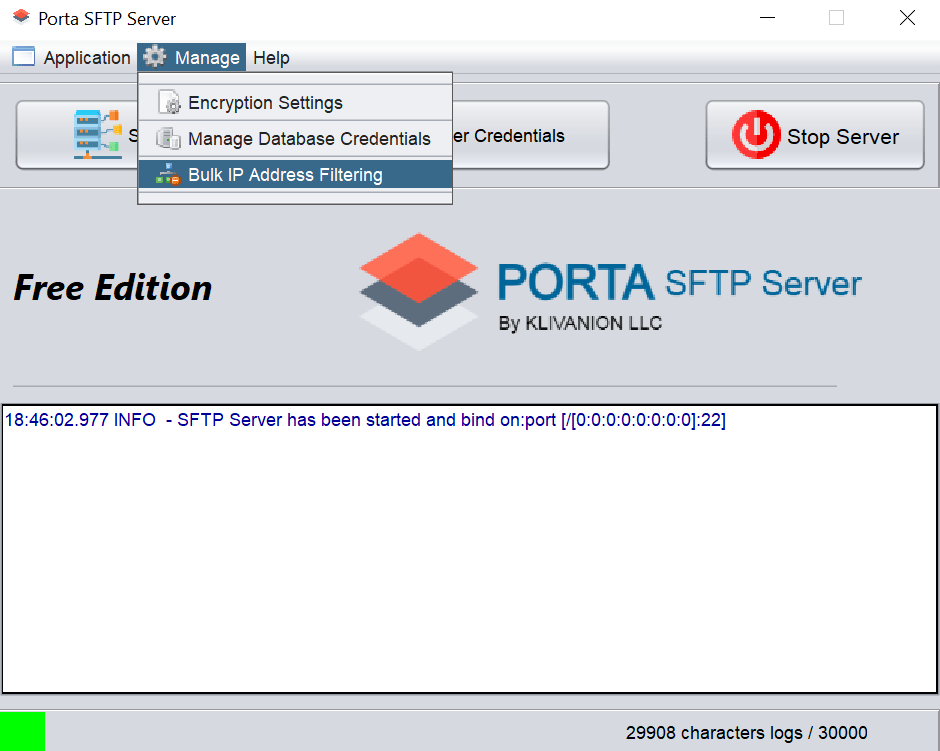Click the Free Edition label

click(113, 287)
